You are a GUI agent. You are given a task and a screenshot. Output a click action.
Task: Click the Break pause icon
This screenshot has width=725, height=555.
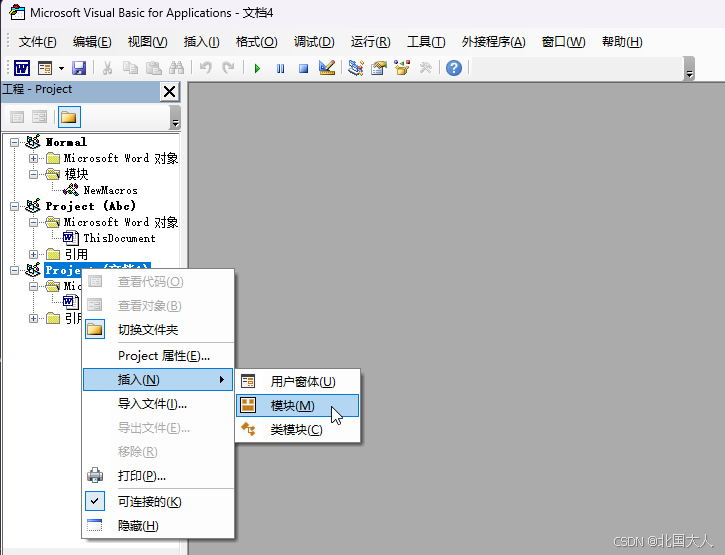(x=280, y=68)
